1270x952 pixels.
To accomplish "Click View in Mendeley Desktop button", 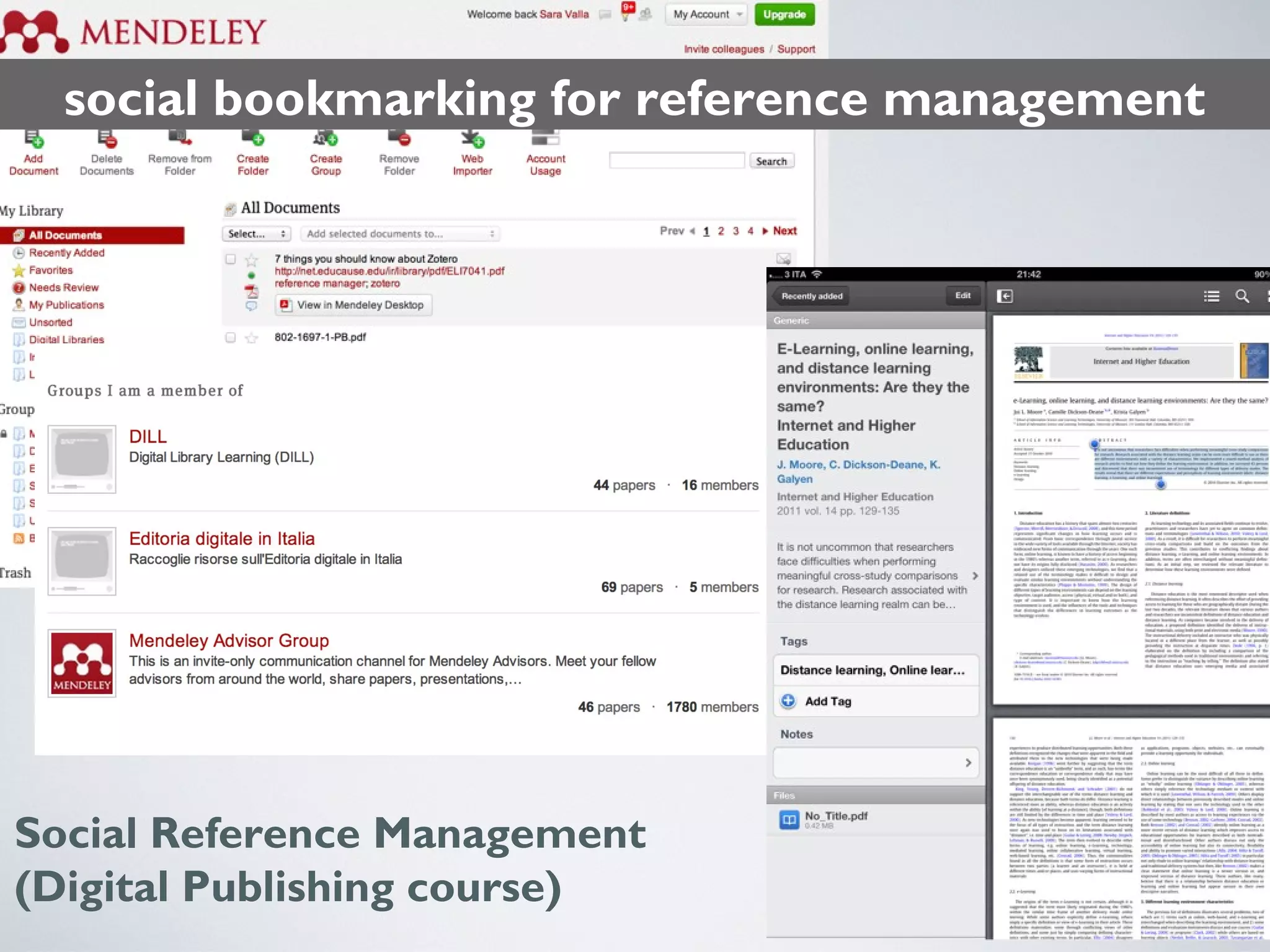I will [353, 305].
